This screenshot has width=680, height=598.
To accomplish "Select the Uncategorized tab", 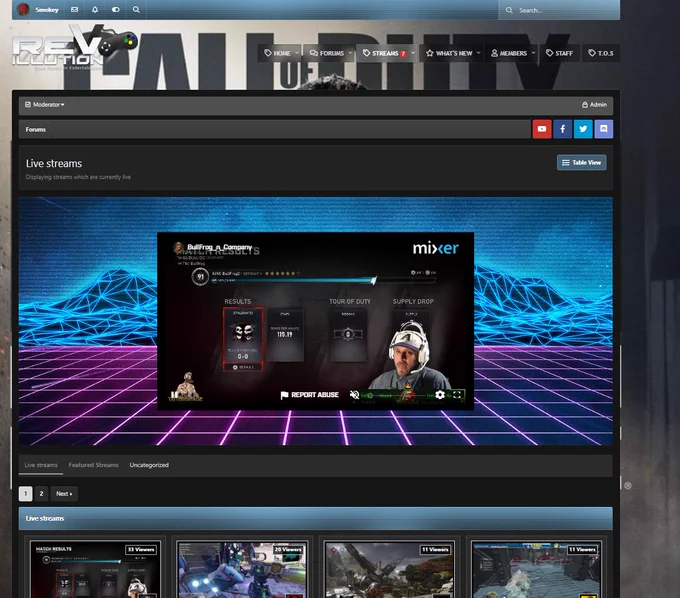I will coord(149,465).
